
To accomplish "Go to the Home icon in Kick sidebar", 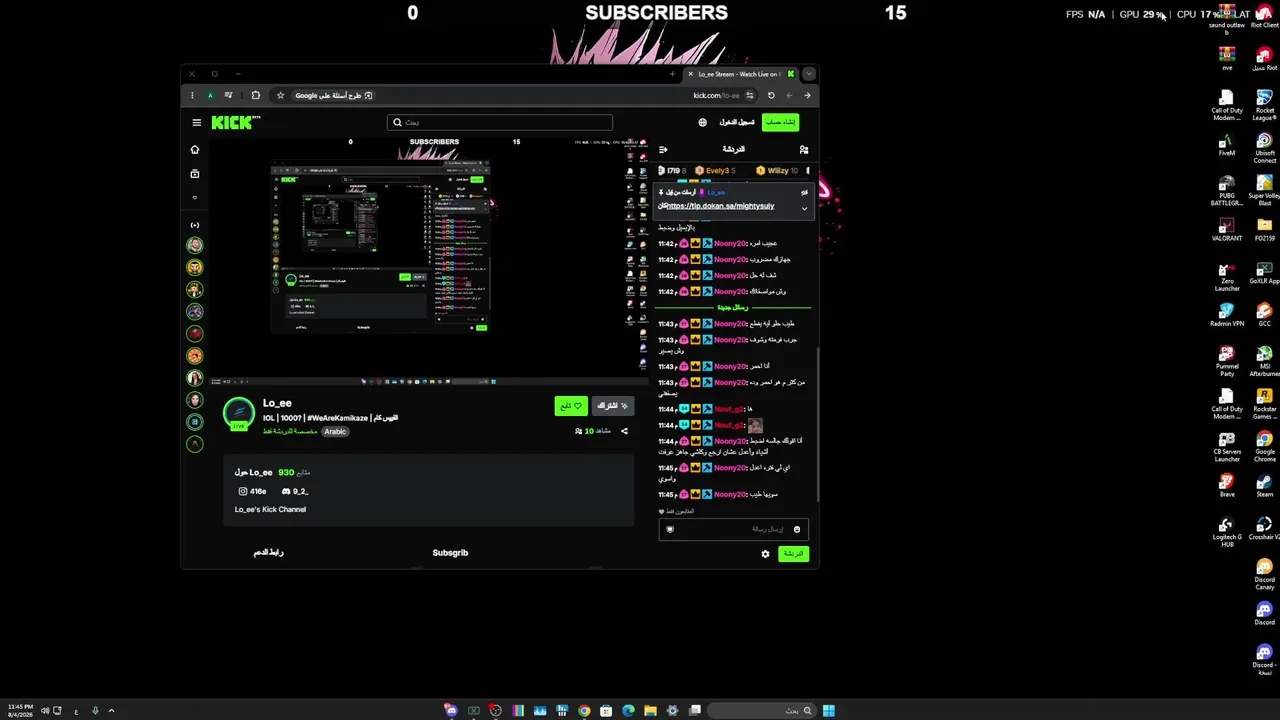I will pyautogui.click(x=195, y=150).
